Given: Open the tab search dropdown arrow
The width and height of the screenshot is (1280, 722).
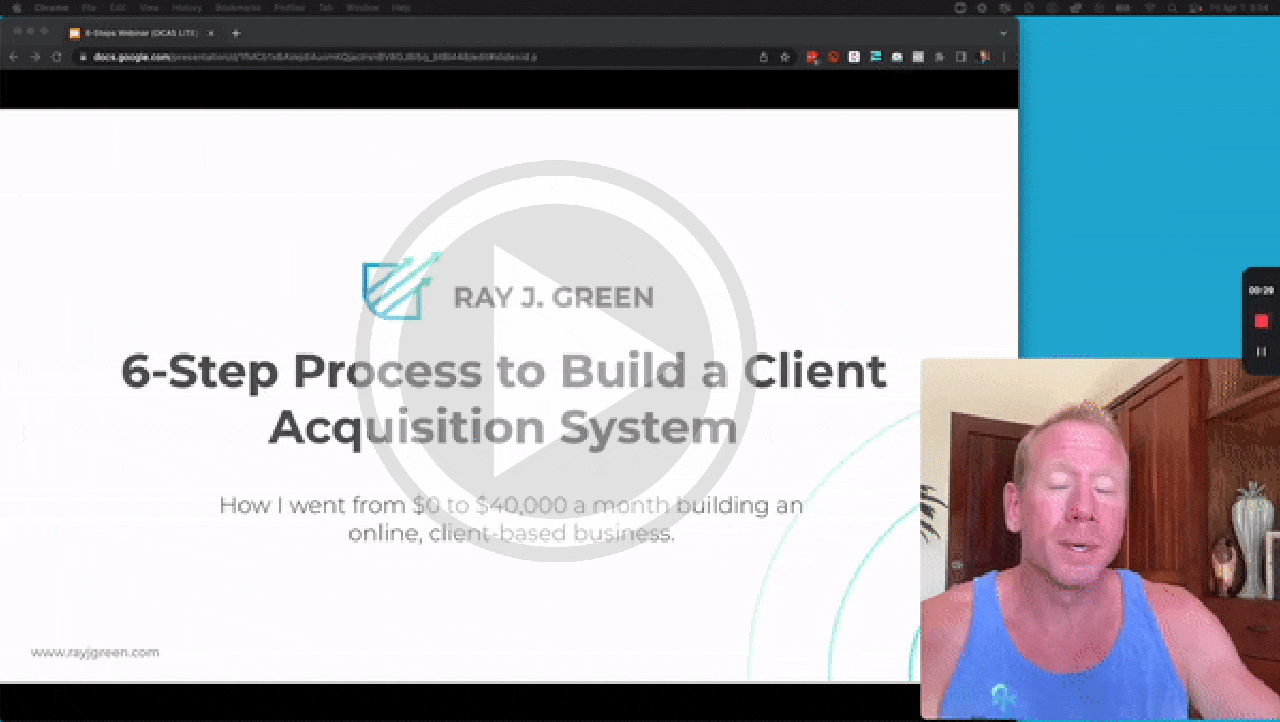Looking at the screenshot, I should (1003, 33).
